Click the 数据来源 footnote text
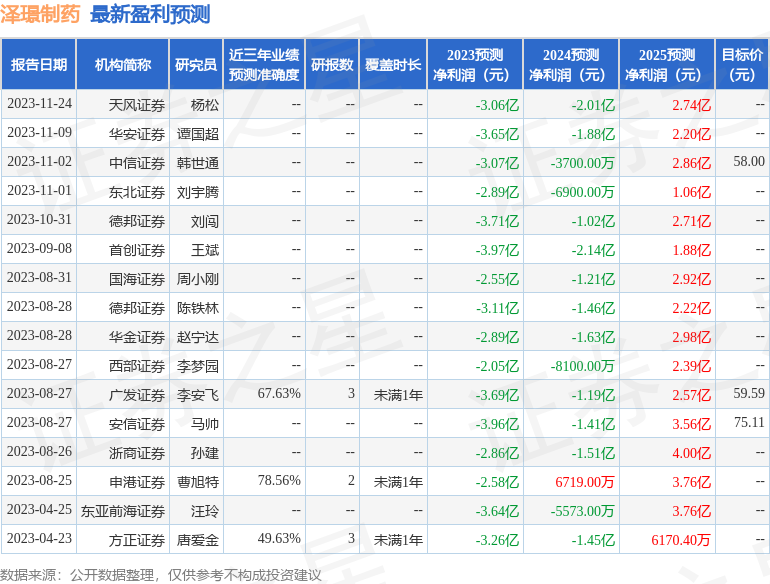This screenshot has width=770, height=584. point(161,575)
